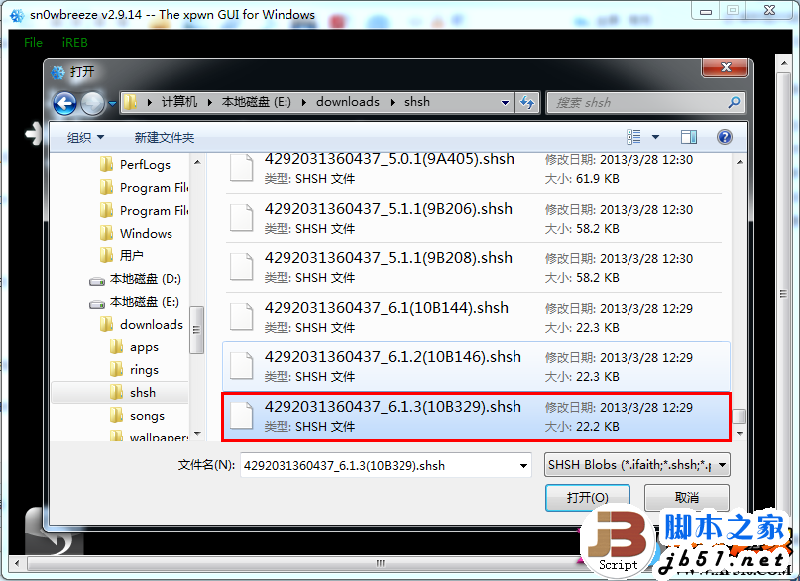Click the change-view list icon
This screenshot has height=581, width=800.
click(x=633, y=136)
